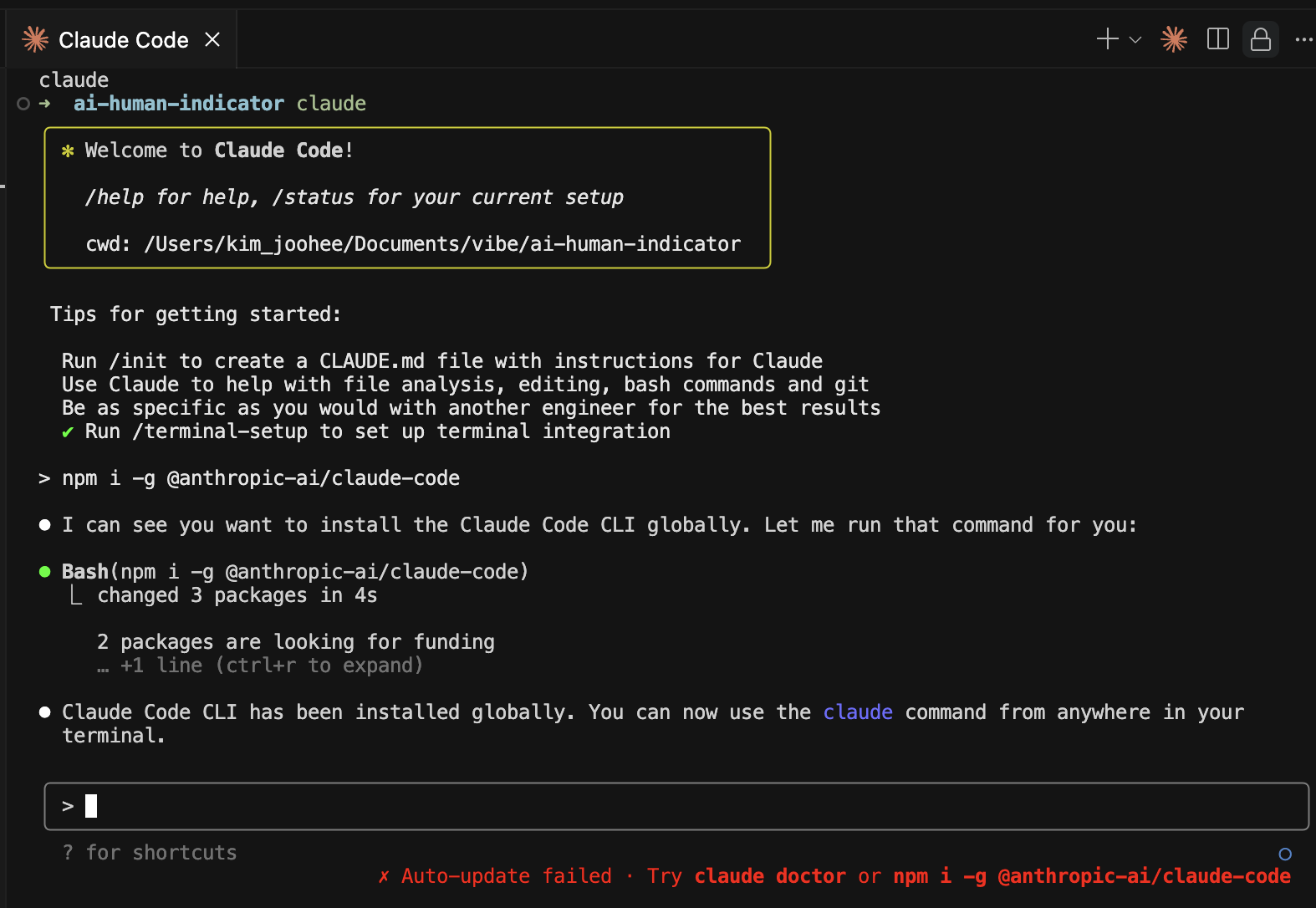
Task: Click the cwd path in the welcome box
Action: click(x=442, y=244)
